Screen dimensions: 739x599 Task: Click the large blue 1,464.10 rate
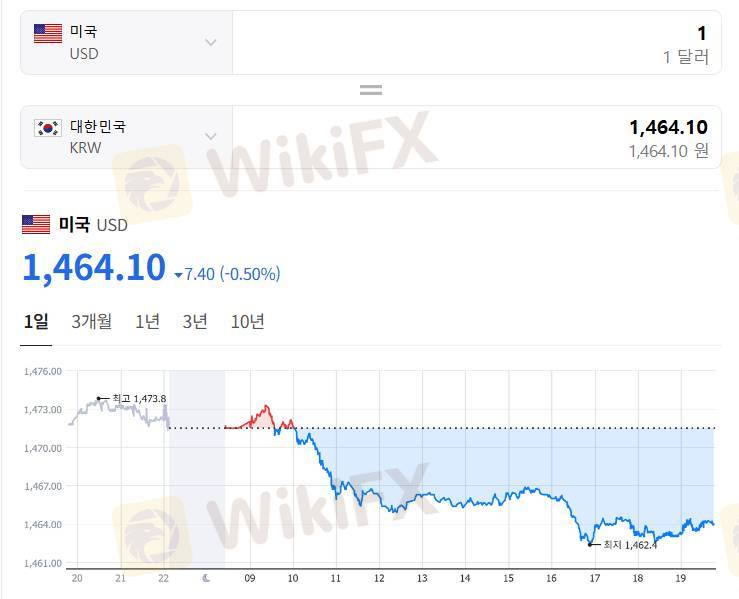pyautogui.click(x=94, y=268)
